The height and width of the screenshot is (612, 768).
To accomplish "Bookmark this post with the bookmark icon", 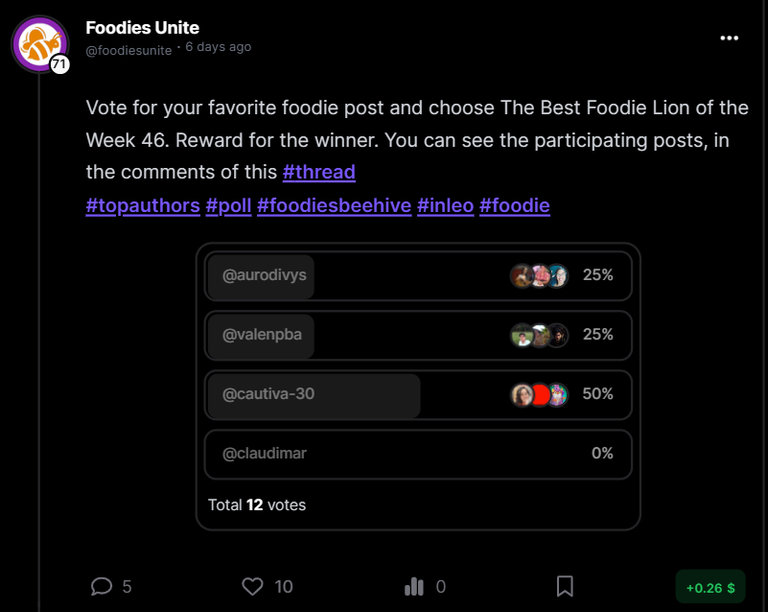I will [565, 586].
